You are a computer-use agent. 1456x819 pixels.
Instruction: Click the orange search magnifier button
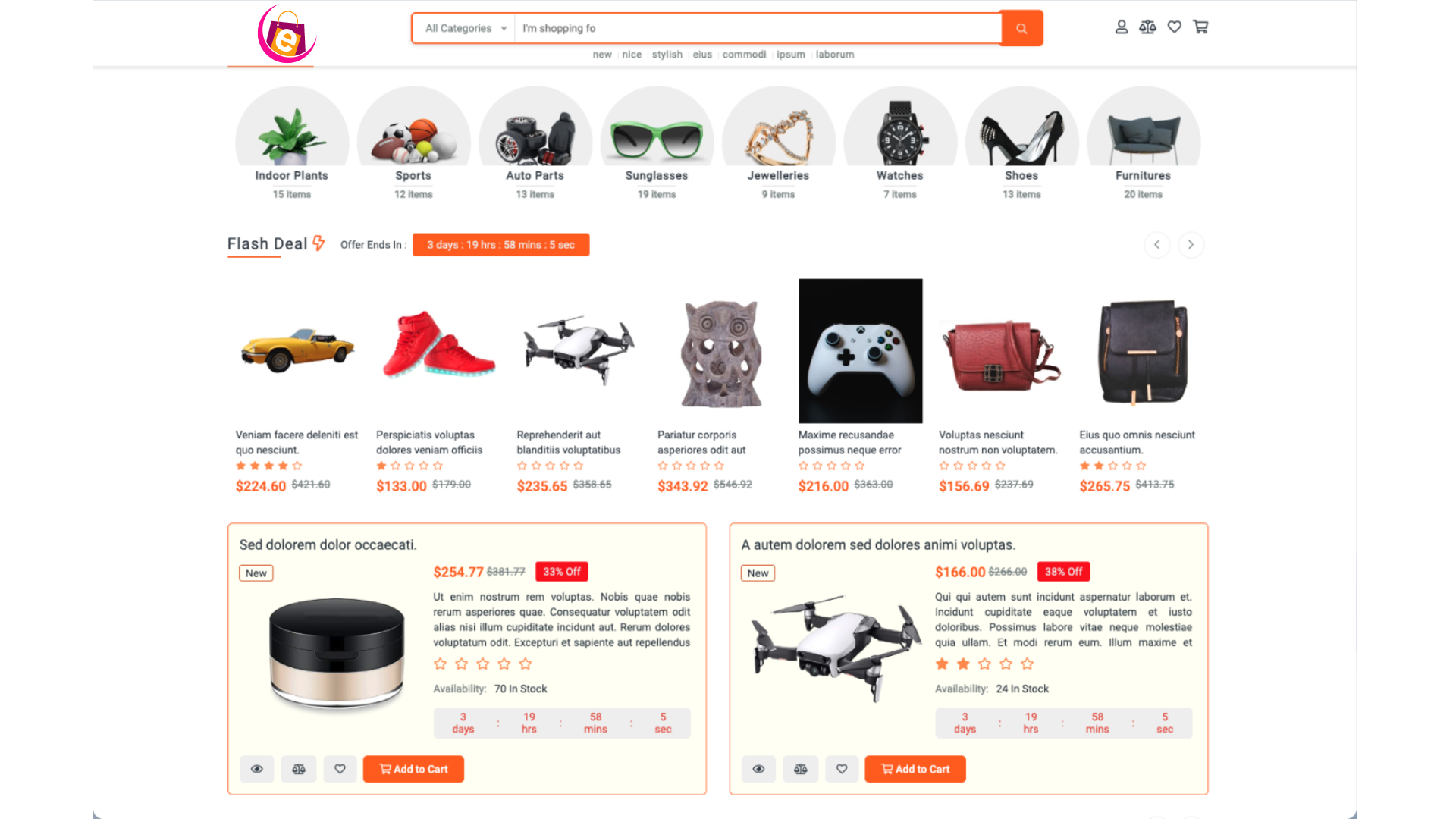click(1021, 28)
